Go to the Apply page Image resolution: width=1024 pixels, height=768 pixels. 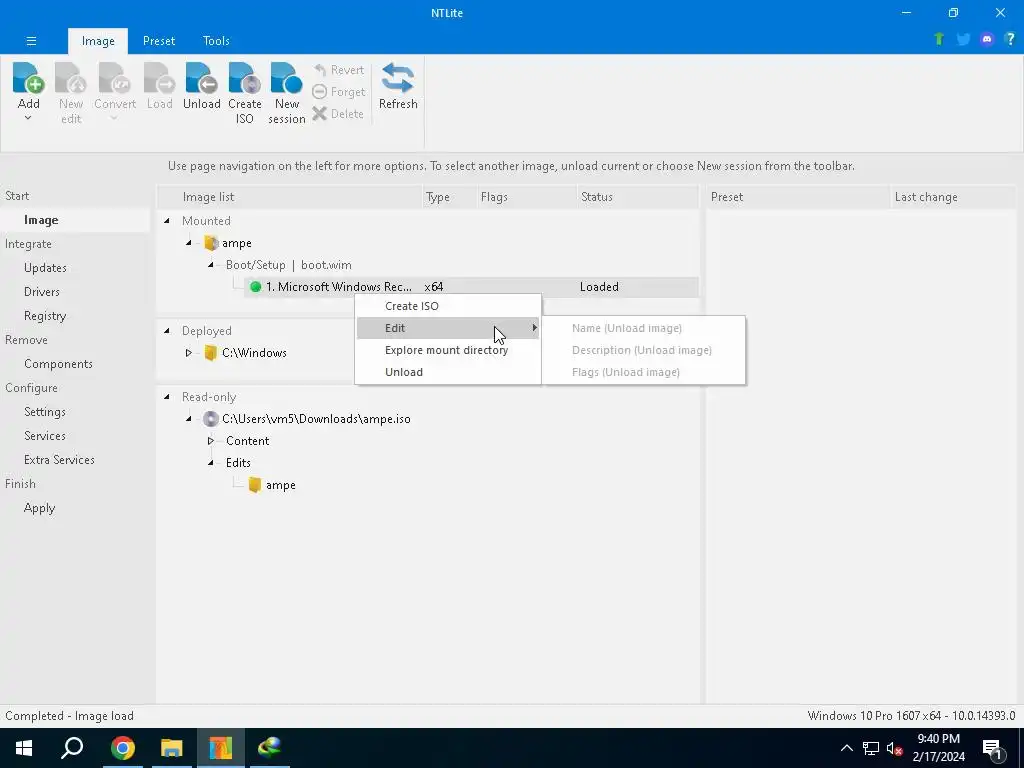[39, 508]
